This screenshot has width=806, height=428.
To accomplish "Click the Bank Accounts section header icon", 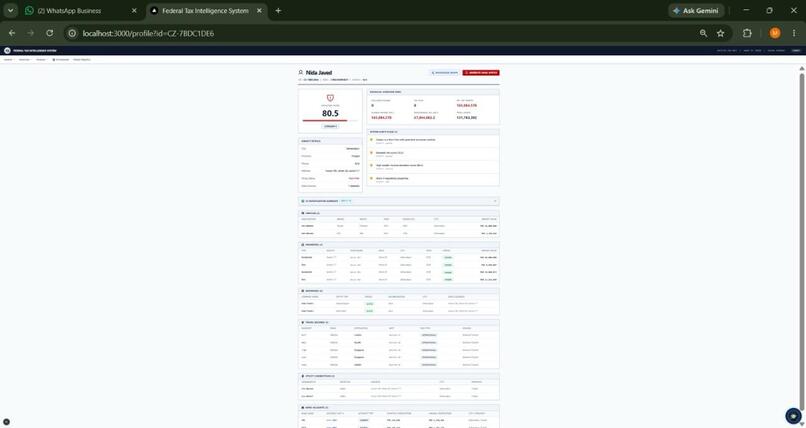I will point(303,407).
